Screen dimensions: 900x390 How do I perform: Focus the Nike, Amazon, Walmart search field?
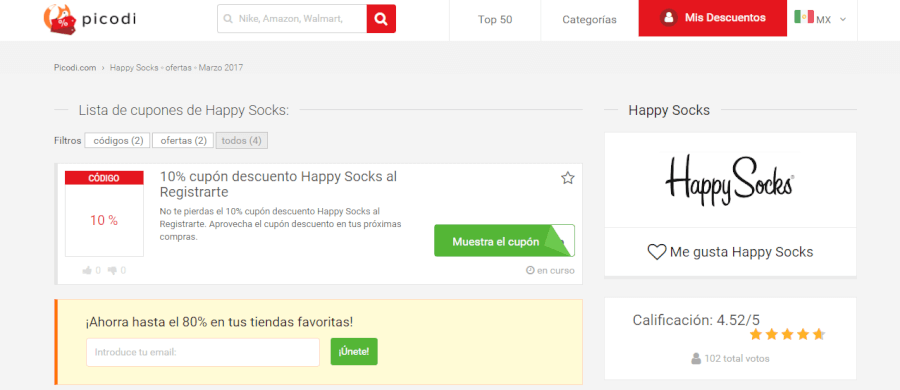coord(292,19)
